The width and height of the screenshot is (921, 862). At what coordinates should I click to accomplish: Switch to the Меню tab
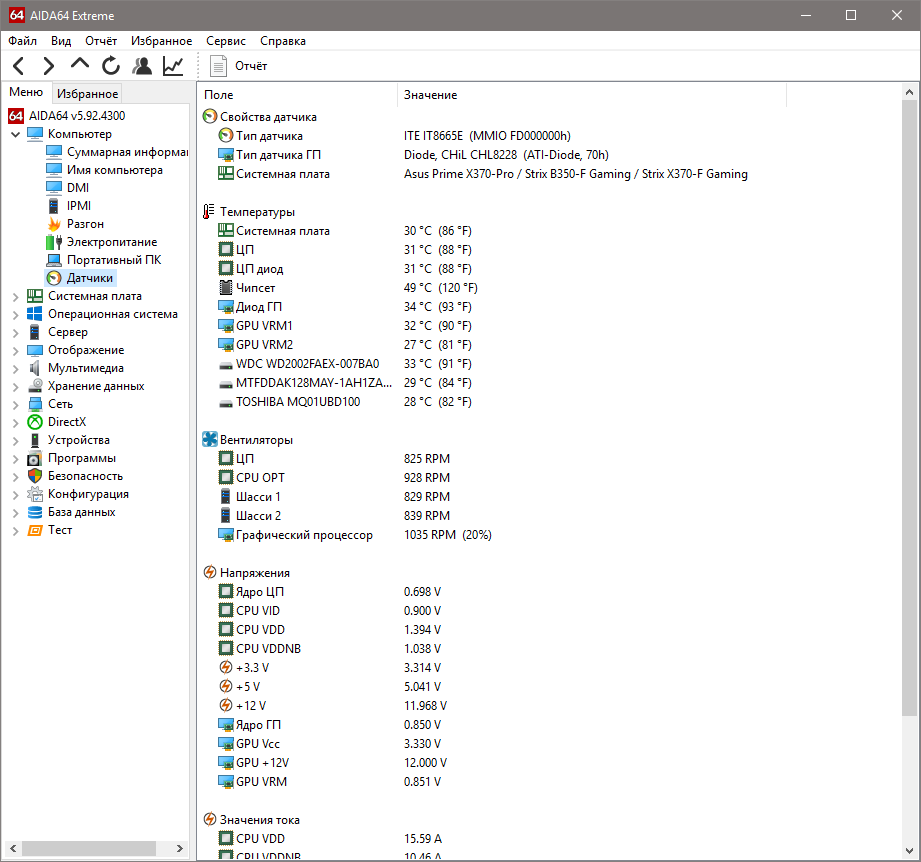[x=26, y=92]
